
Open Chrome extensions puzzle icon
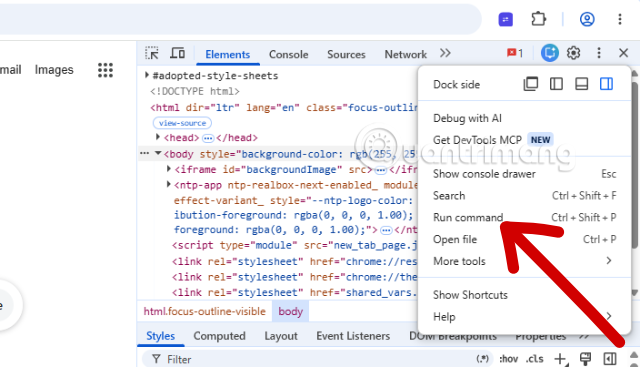pyautogui.click(x=538, y=19)
